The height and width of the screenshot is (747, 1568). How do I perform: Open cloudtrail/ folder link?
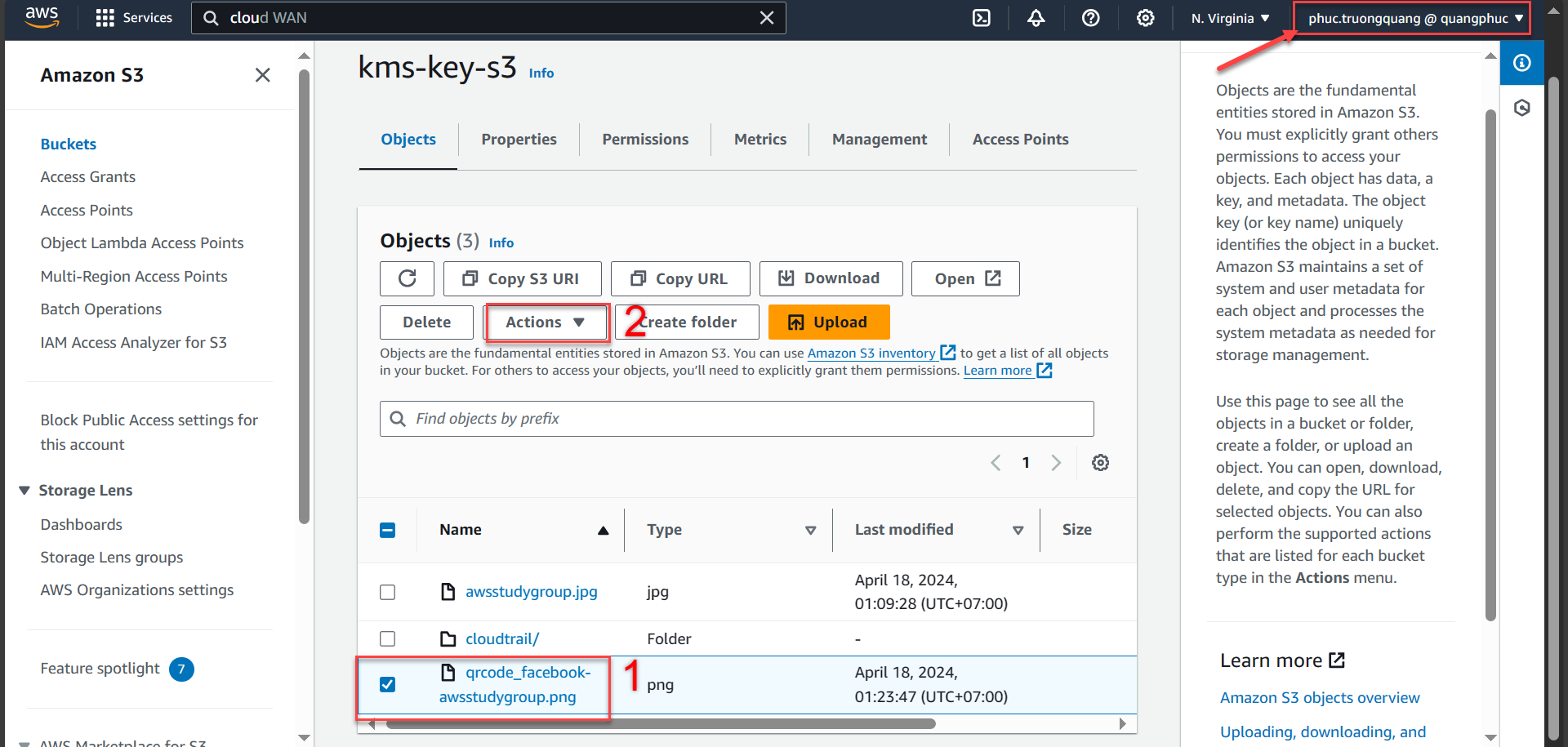502,638
